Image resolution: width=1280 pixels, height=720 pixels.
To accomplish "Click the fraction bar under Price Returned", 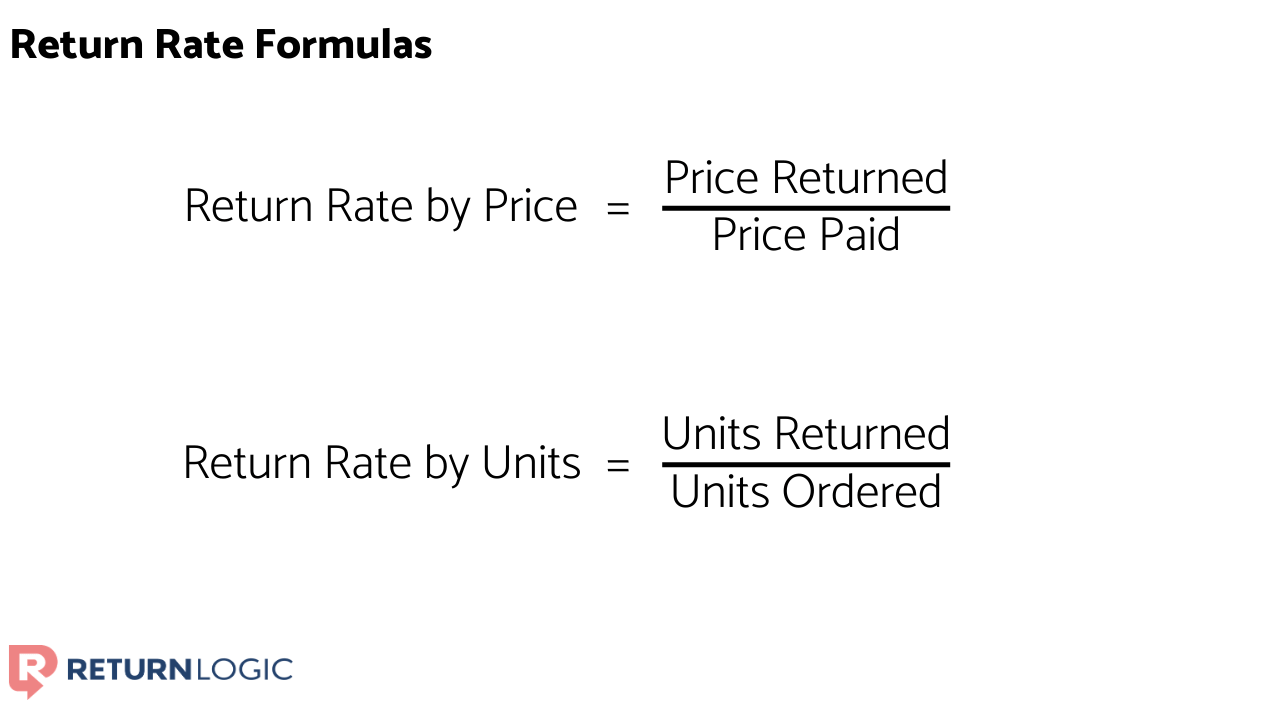I will pyautogui.click(x=806, y=208).
